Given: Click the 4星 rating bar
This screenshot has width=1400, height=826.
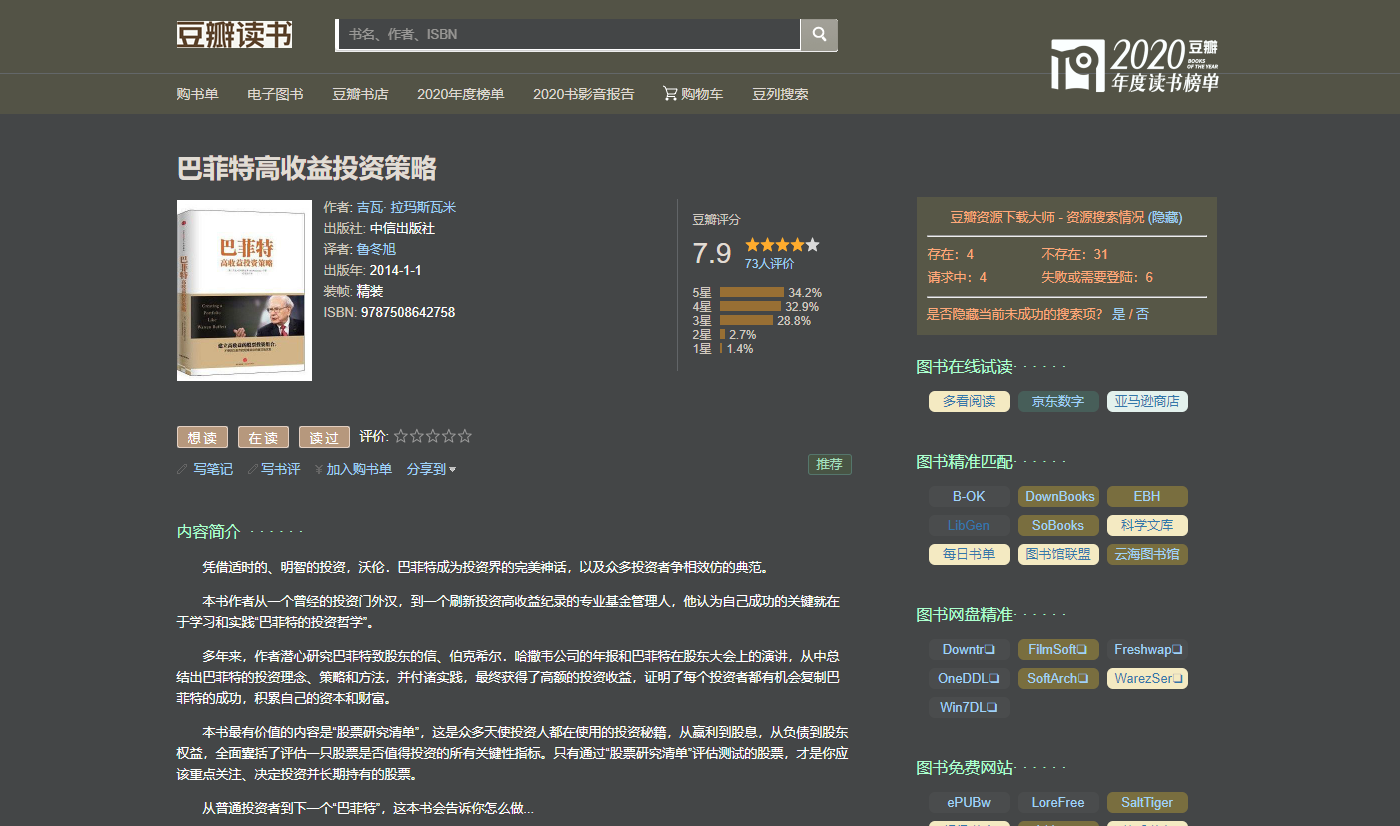Looking at the screenshot, I should (750, 307).
